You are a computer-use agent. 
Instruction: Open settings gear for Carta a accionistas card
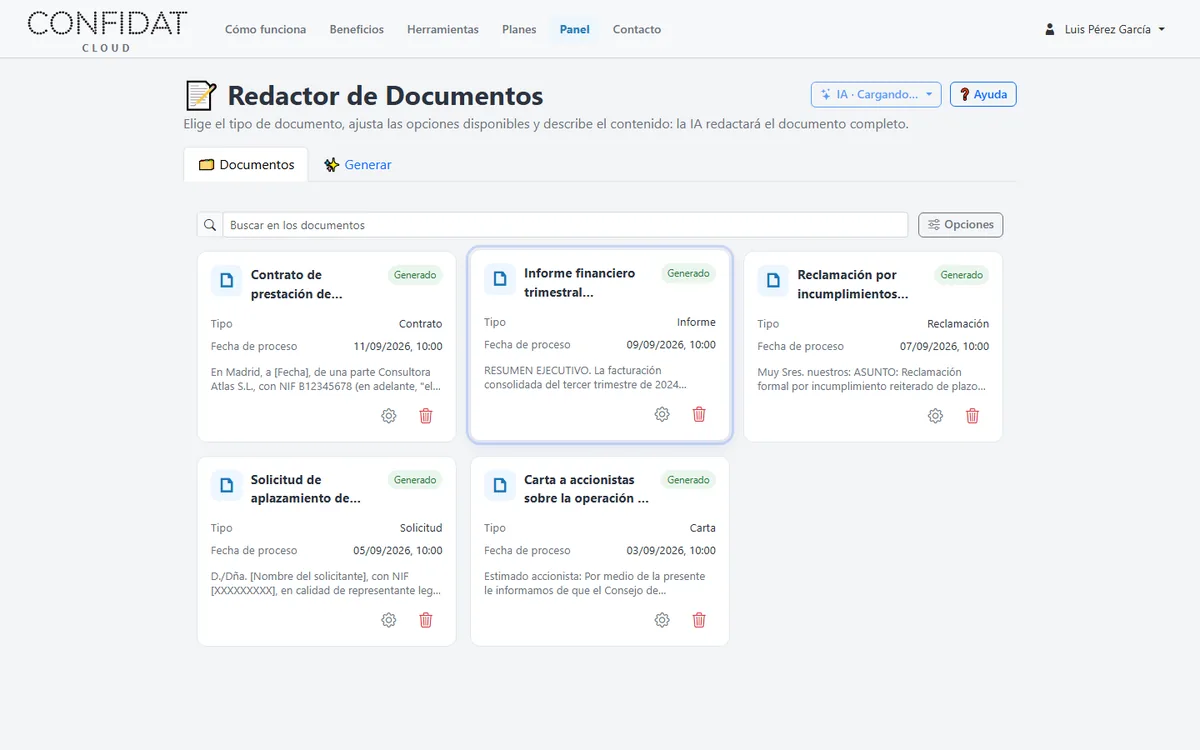(x=662, y=620)
